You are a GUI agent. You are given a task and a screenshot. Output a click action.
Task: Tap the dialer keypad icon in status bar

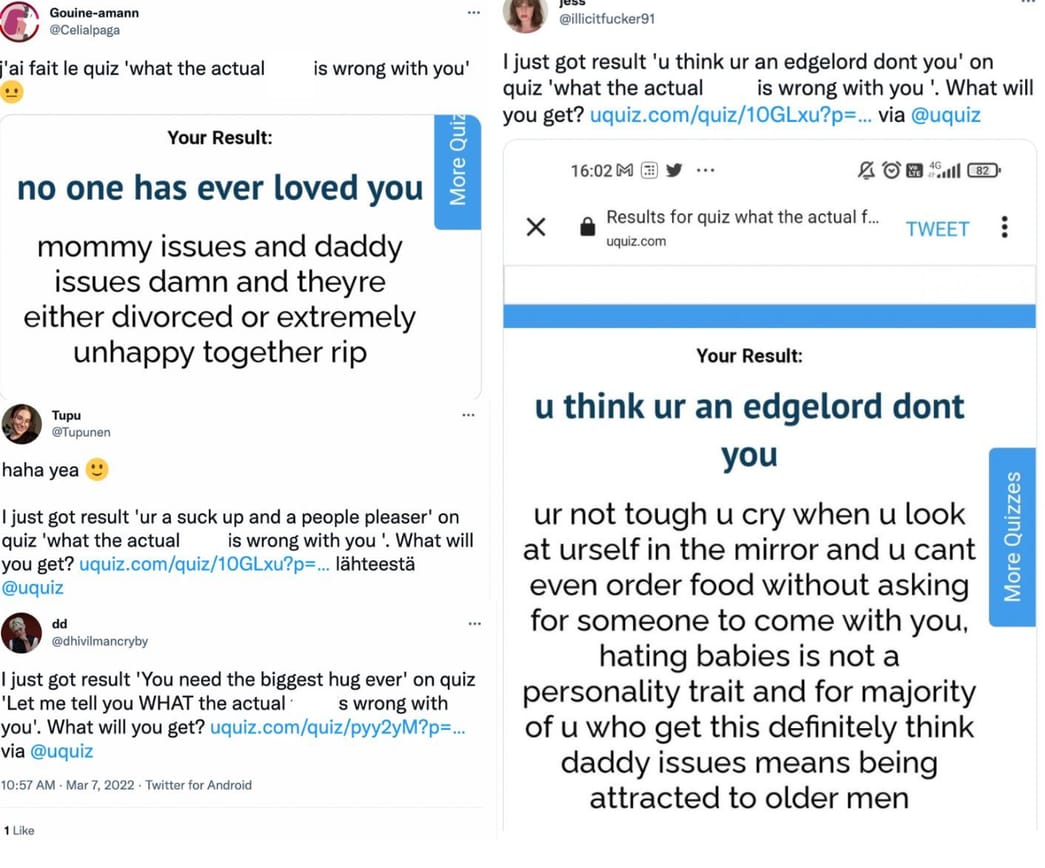(x=650, y=170)
